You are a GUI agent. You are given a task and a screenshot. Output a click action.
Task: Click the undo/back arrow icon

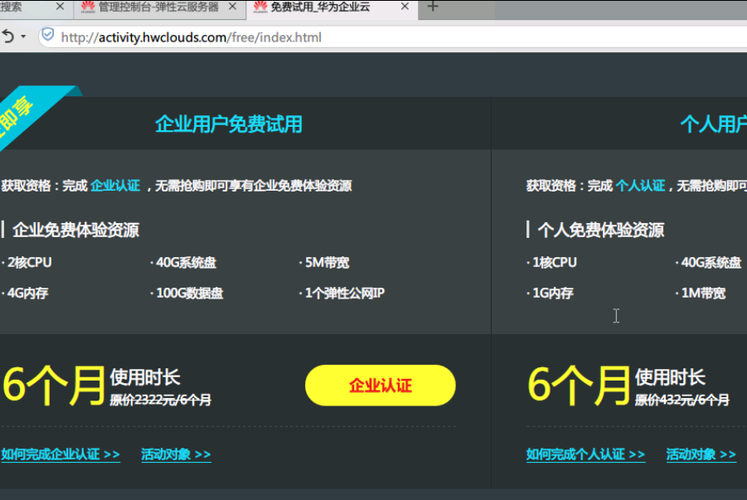coord(8,36)
